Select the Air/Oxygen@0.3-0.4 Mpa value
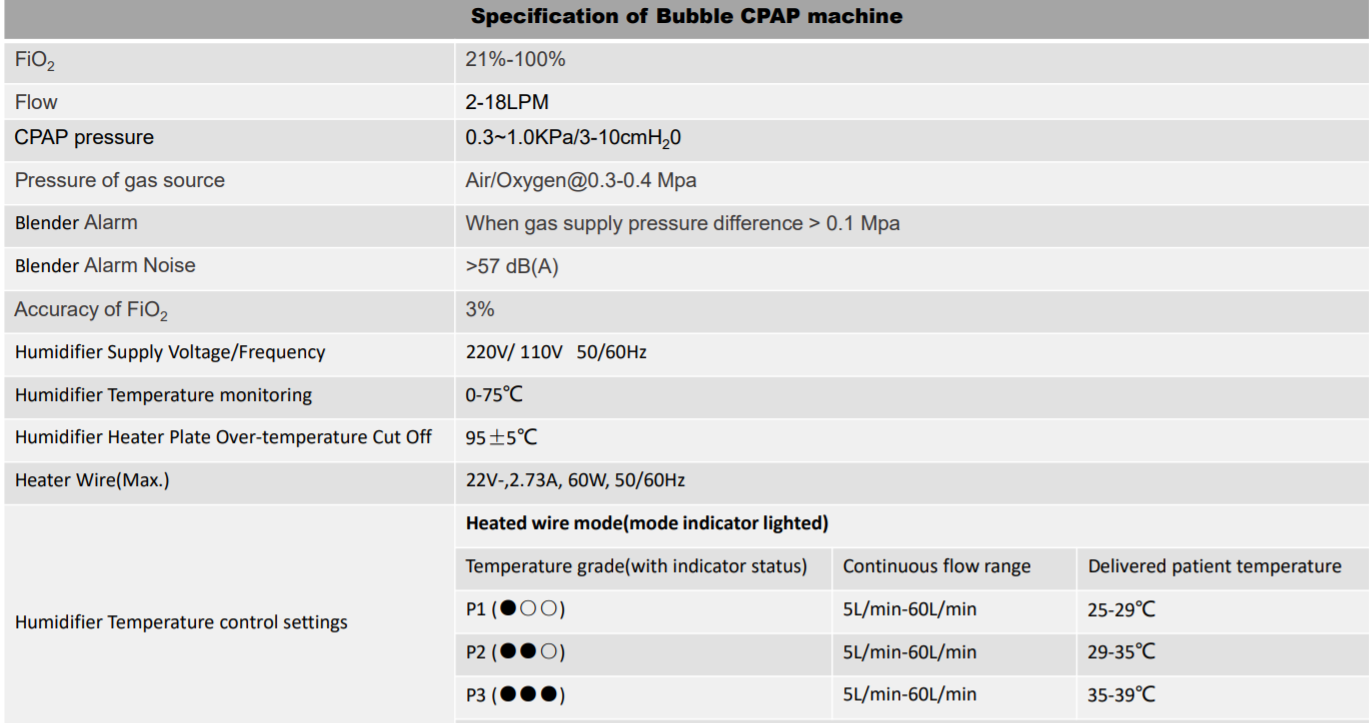This screenshot has height=723, width=1369. 581,181
